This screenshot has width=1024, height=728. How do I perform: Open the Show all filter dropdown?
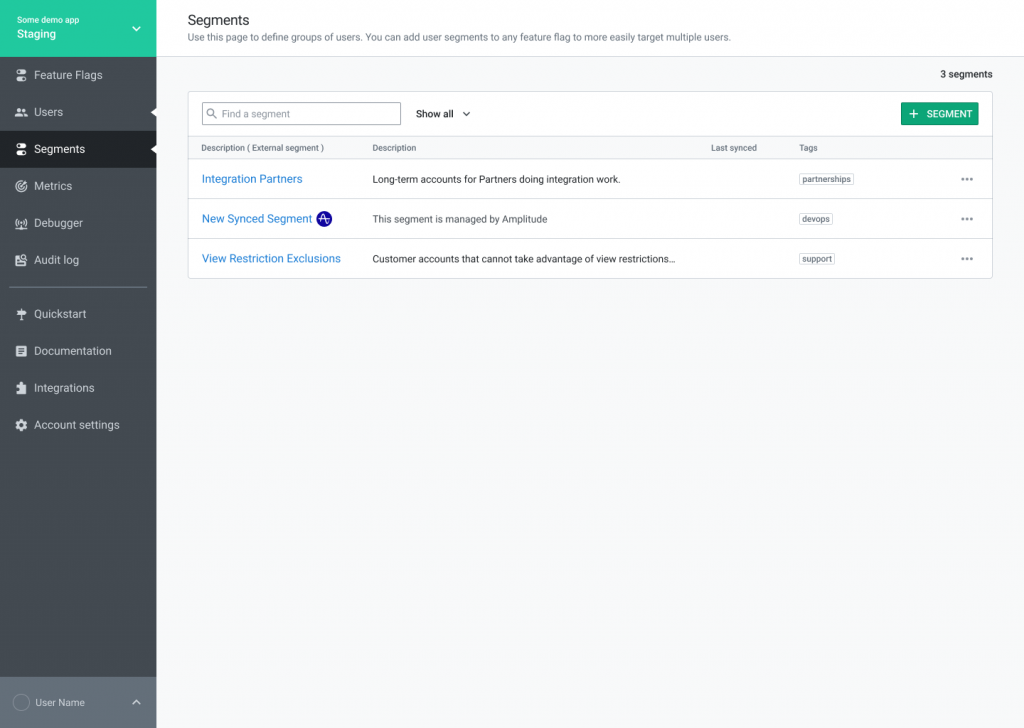pos(441,113)
